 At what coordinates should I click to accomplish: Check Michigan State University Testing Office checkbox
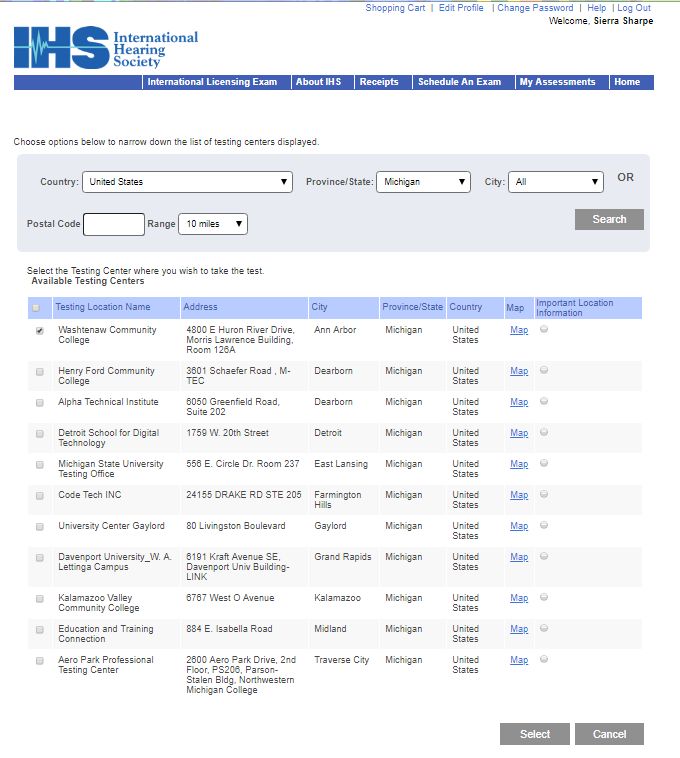click(x=40, y=465)
